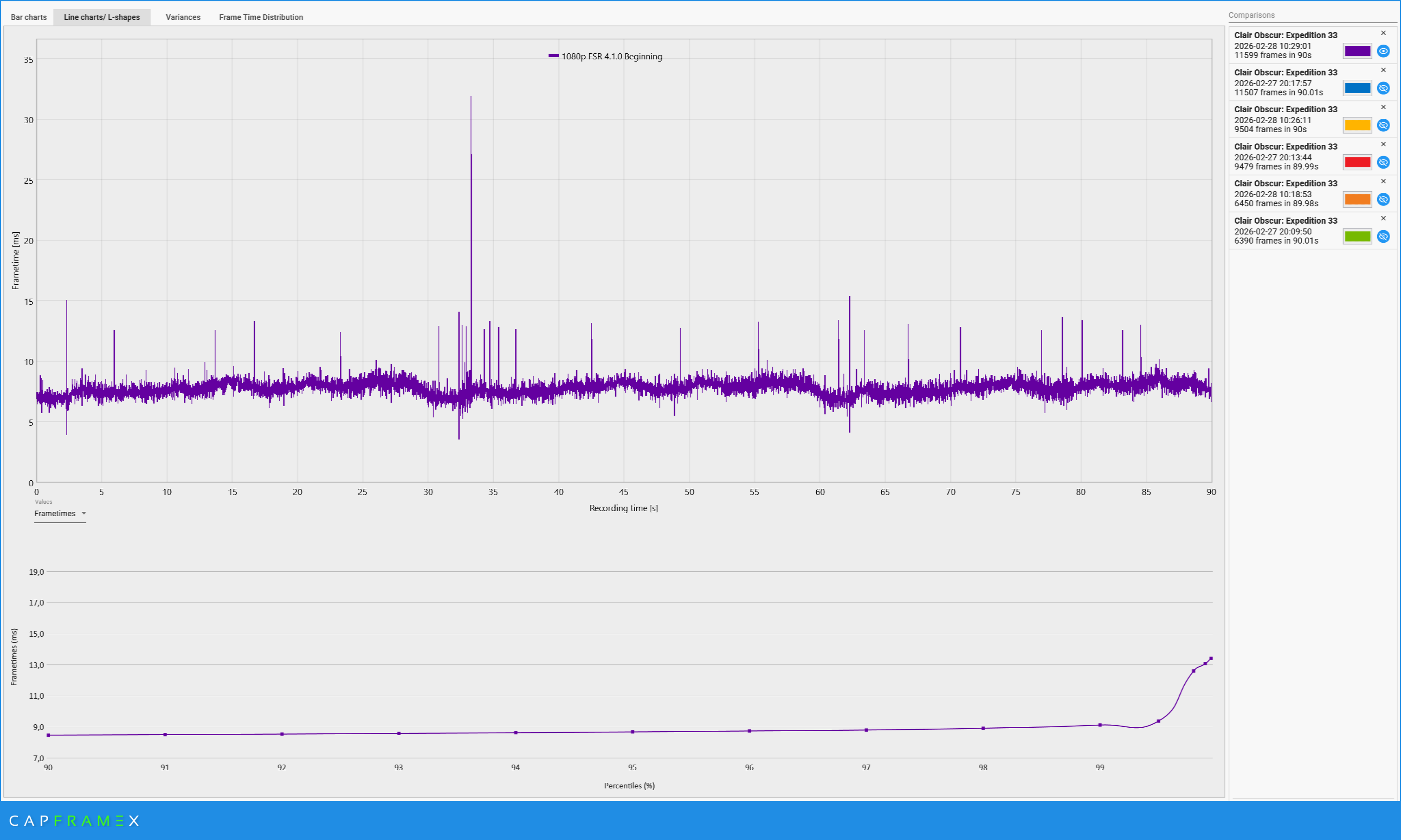
Task: Click the purple color swatch of the first record
Action: (1357, 51)
